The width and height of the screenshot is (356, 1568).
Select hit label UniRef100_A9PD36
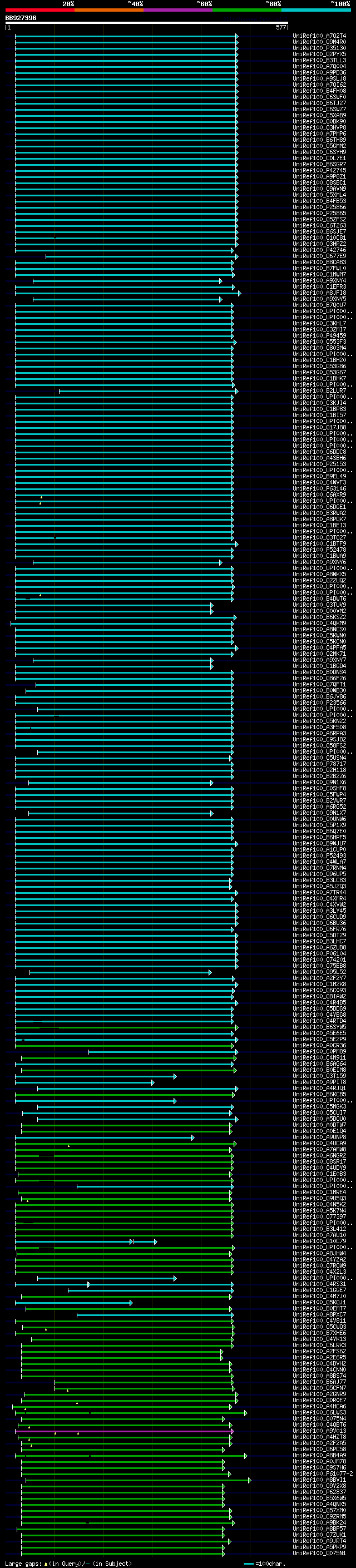pyautogui.click(x=319, y=72)
